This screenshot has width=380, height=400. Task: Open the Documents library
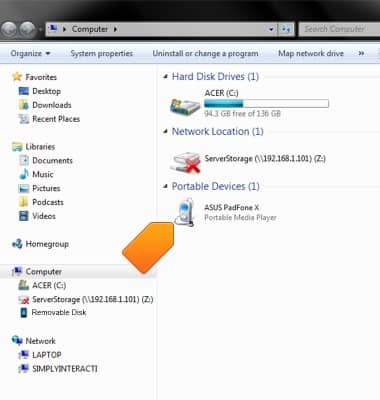tap(52, 160)
